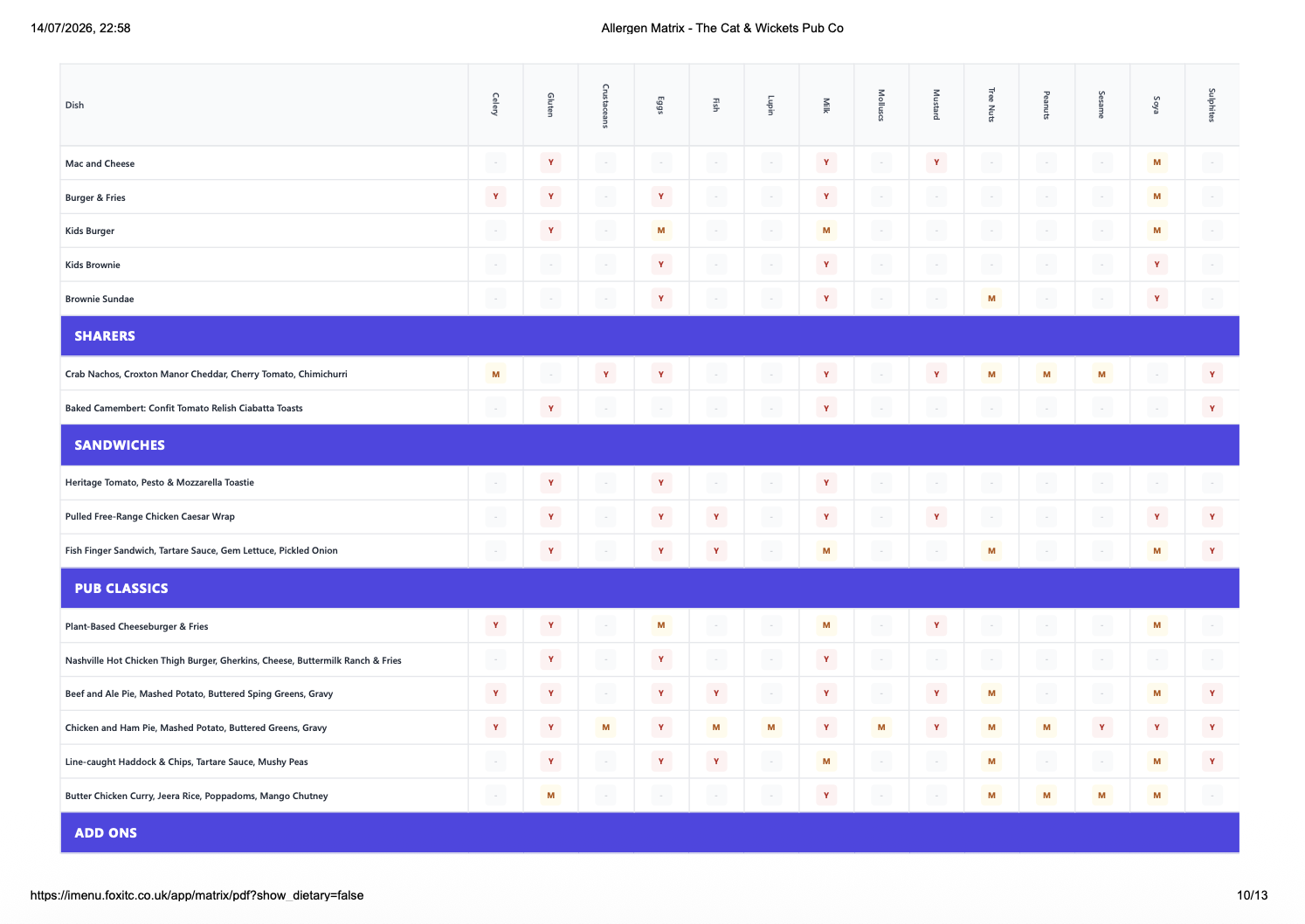Click the Sulphites column header
This screenshot has height=924, width=1305.
[x=1212, y=105]
